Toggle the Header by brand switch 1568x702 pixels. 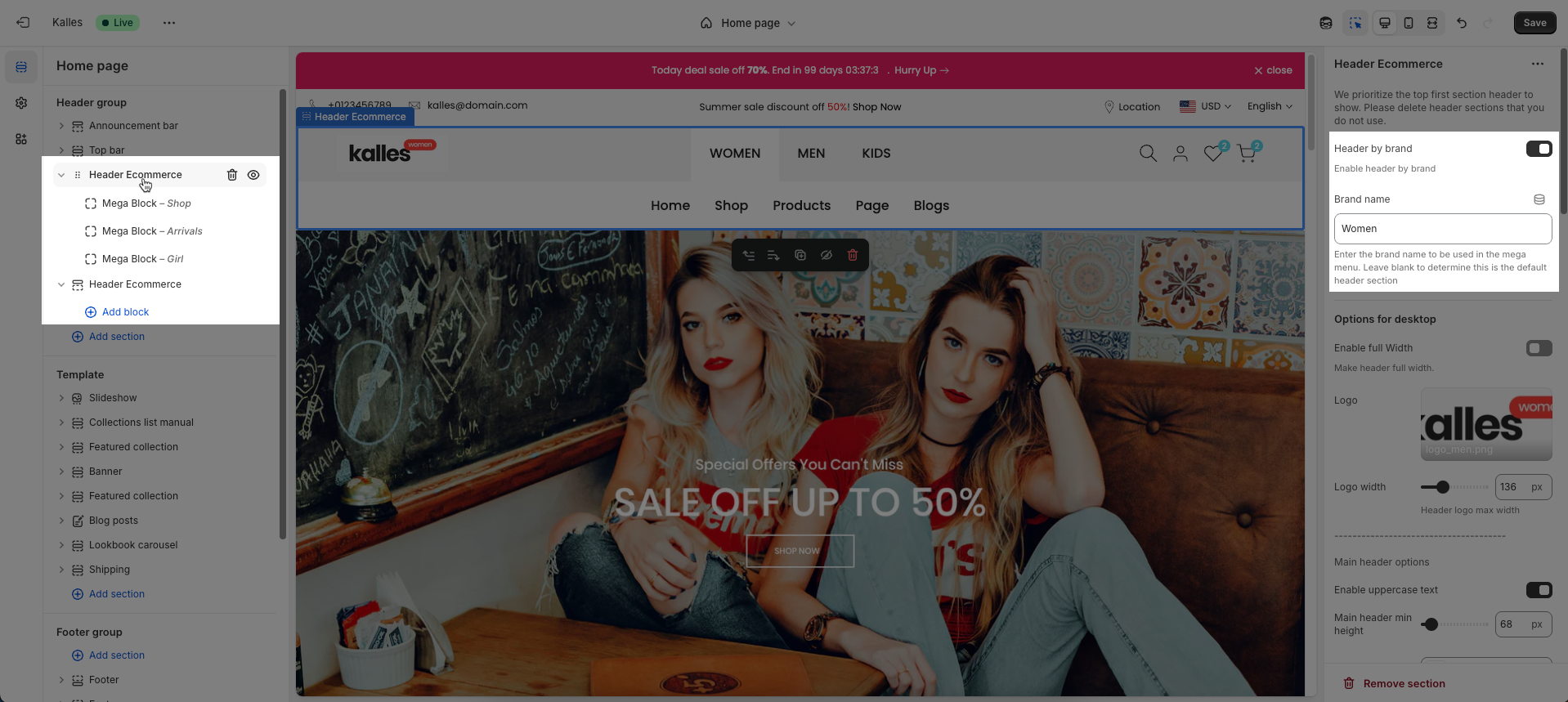point(1539,149)
